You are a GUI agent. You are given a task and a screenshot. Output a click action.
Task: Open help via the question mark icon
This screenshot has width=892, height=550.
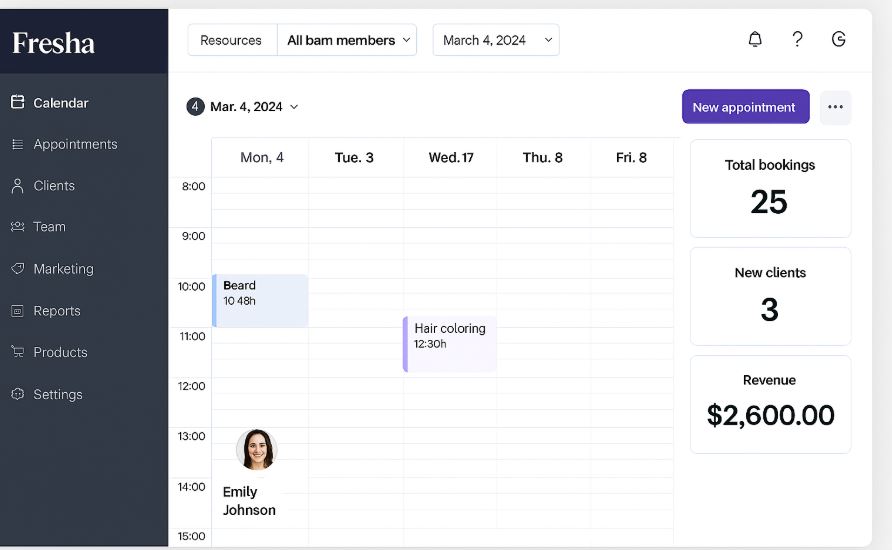click(x=798, y=39)
